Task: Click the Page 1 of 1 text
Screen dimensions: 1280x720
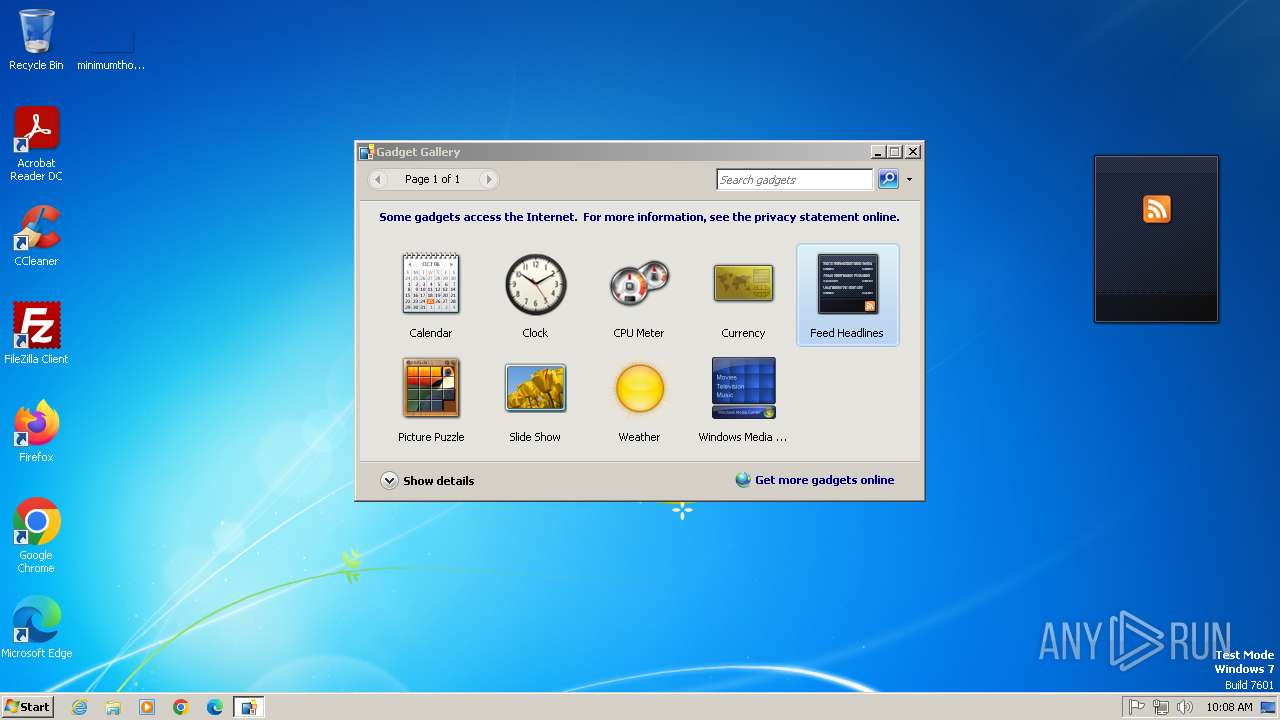Action: [433, 179]
